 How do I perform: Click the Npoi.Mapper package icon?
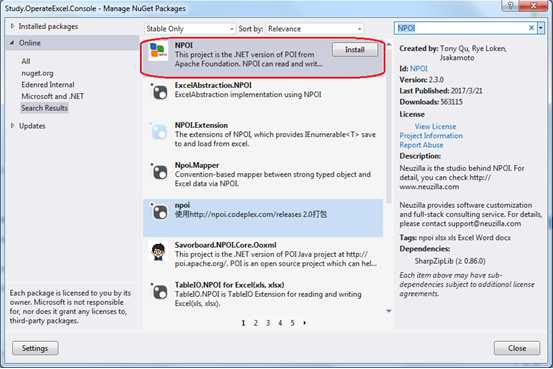pos(159,172)
